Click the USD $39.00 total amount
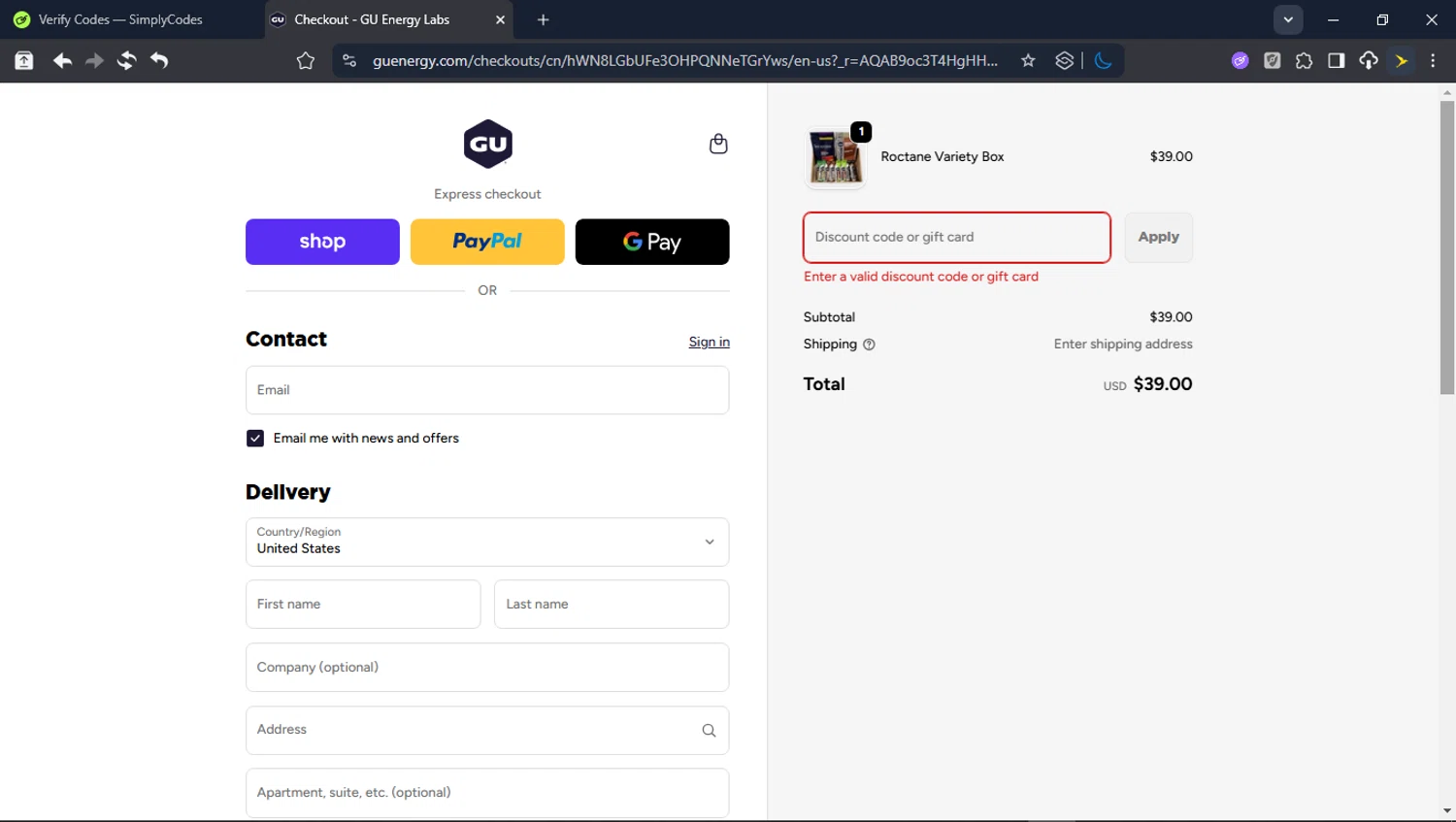This screenshot has height=822, width=1456. coord(1147,384)
